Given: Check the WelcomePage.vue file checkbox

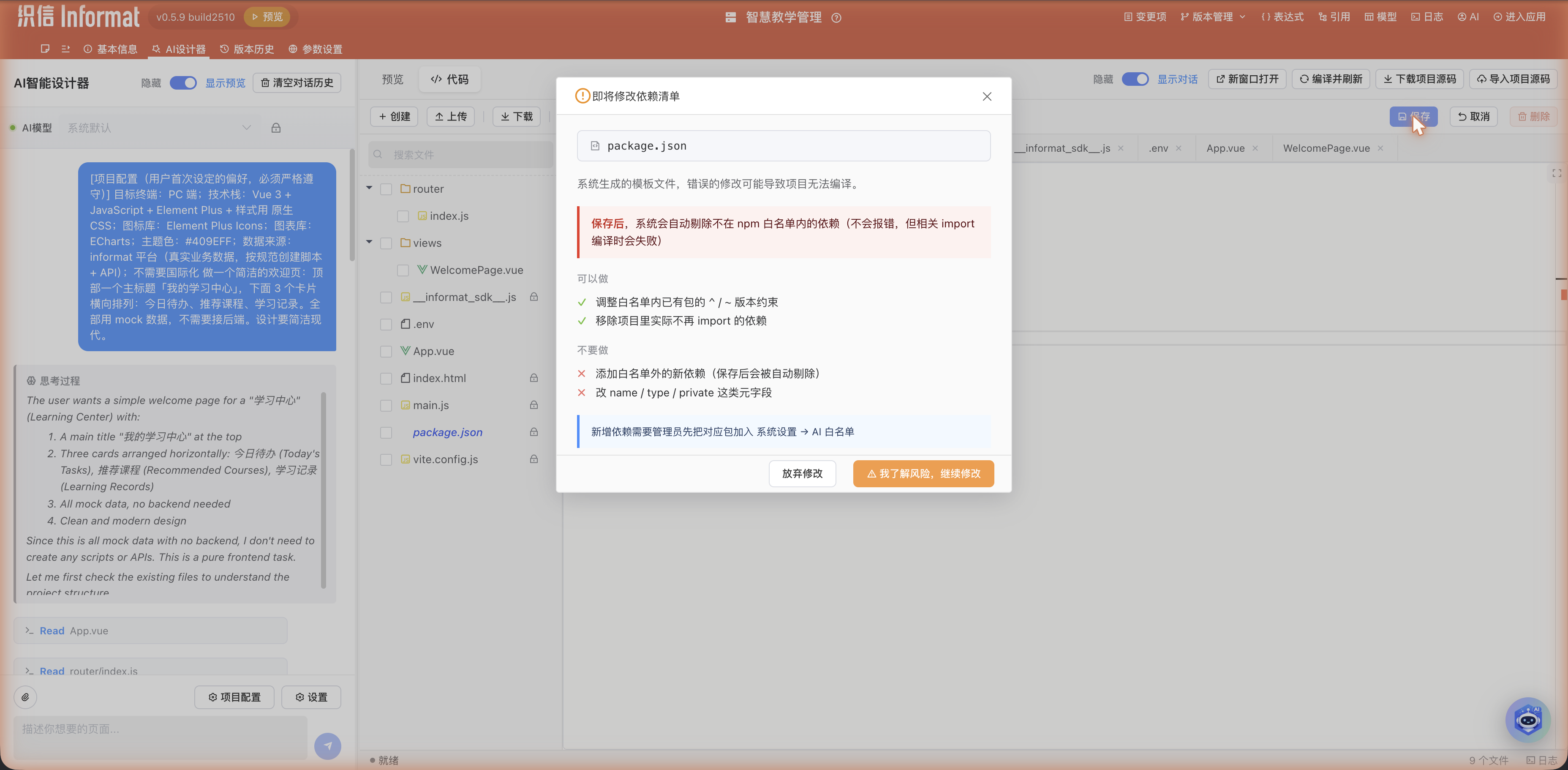Looking at the screenshot, I should pos(403,270).
